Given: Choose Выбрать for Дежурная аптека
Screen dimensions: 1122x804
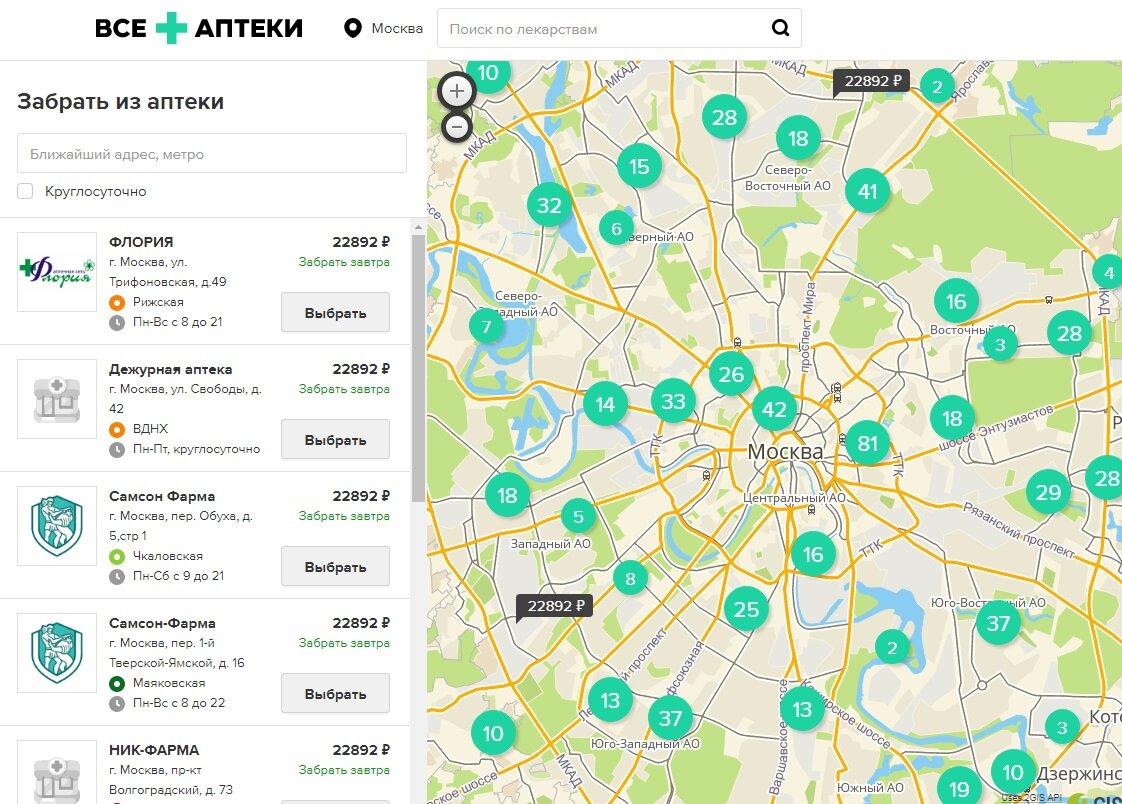Looking at the screenshot, I should click(x=336, y=439).
